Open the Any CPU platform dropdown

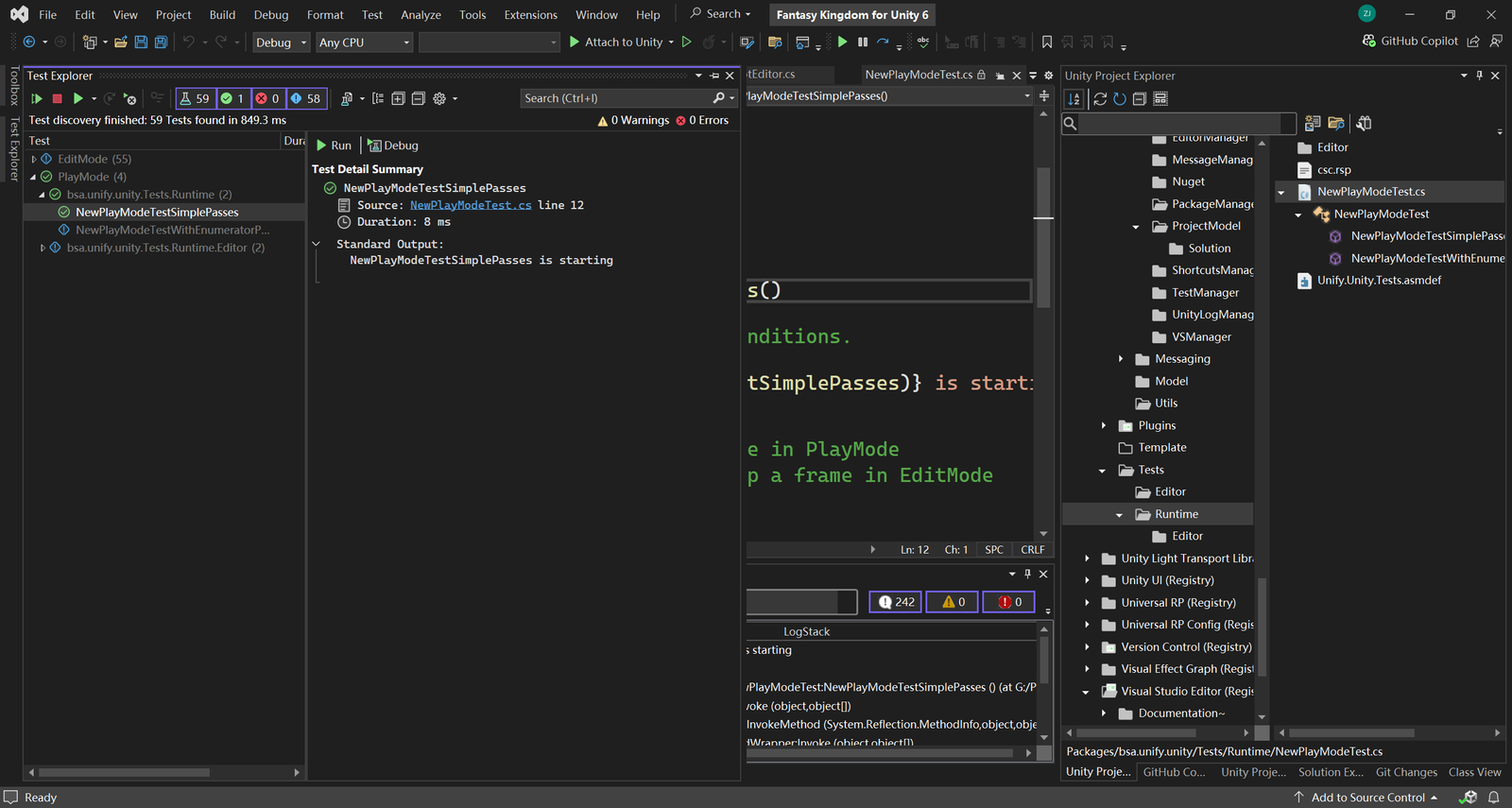click(364, 43)
